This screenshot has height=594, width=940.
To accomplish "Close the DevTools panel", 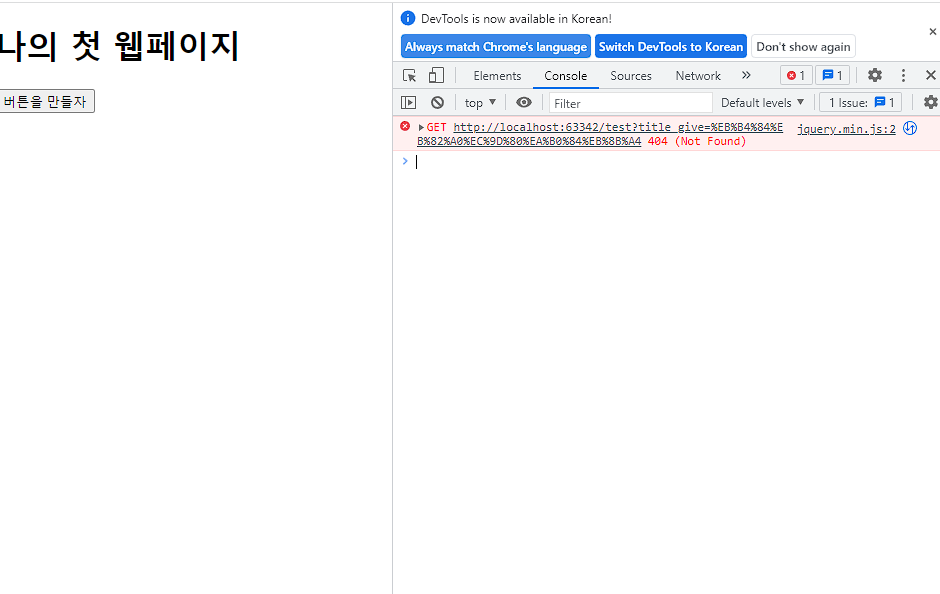I will (x=930, y=75).
